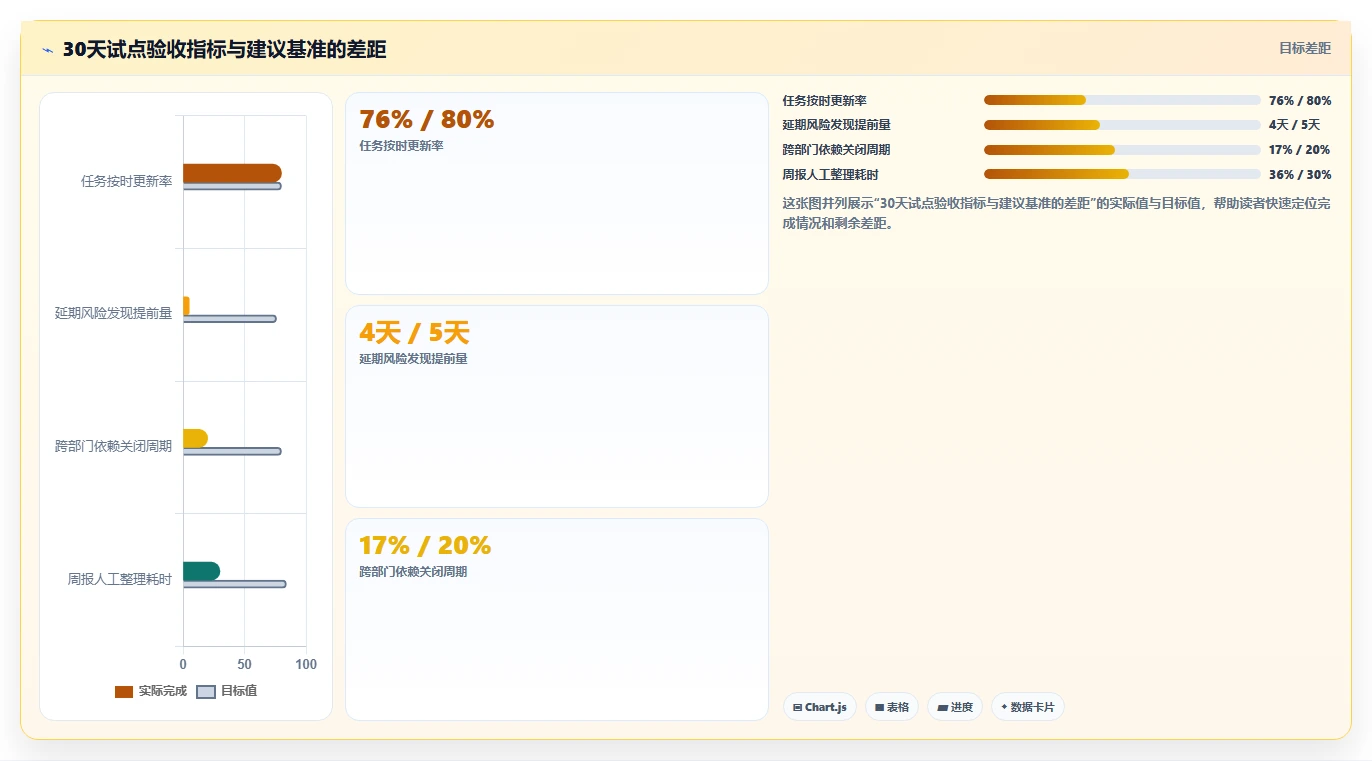1372x761 pixels.
Task: Click the 4天 / 5天 progress row value
Action: (x=1294, y=125)
